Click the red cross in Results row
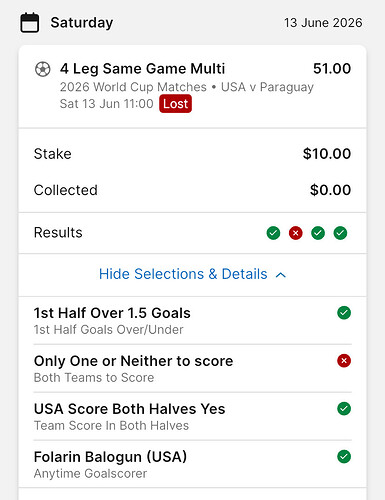This screenshot has height=500, width=385. tap(296, 233)
